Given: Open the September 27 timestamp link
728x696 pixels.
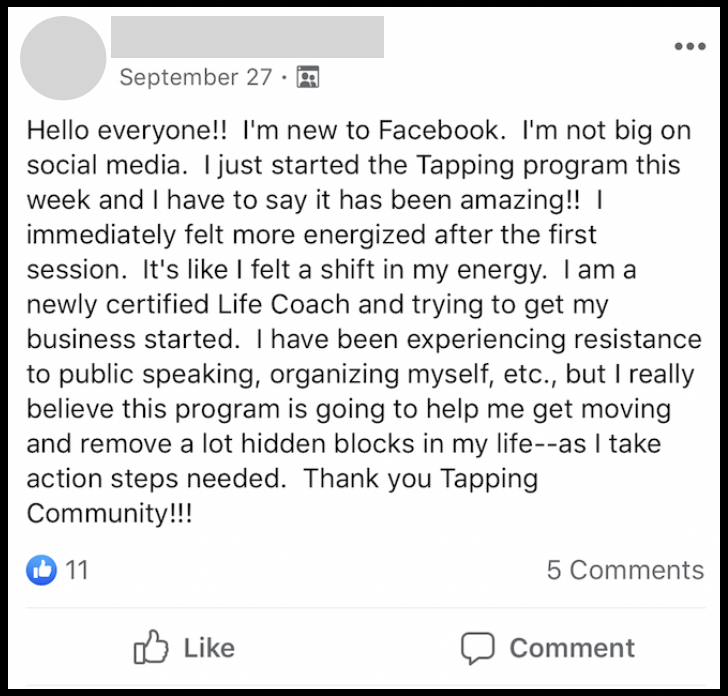Looking at the screenshot, I should (x=194, y=78).
